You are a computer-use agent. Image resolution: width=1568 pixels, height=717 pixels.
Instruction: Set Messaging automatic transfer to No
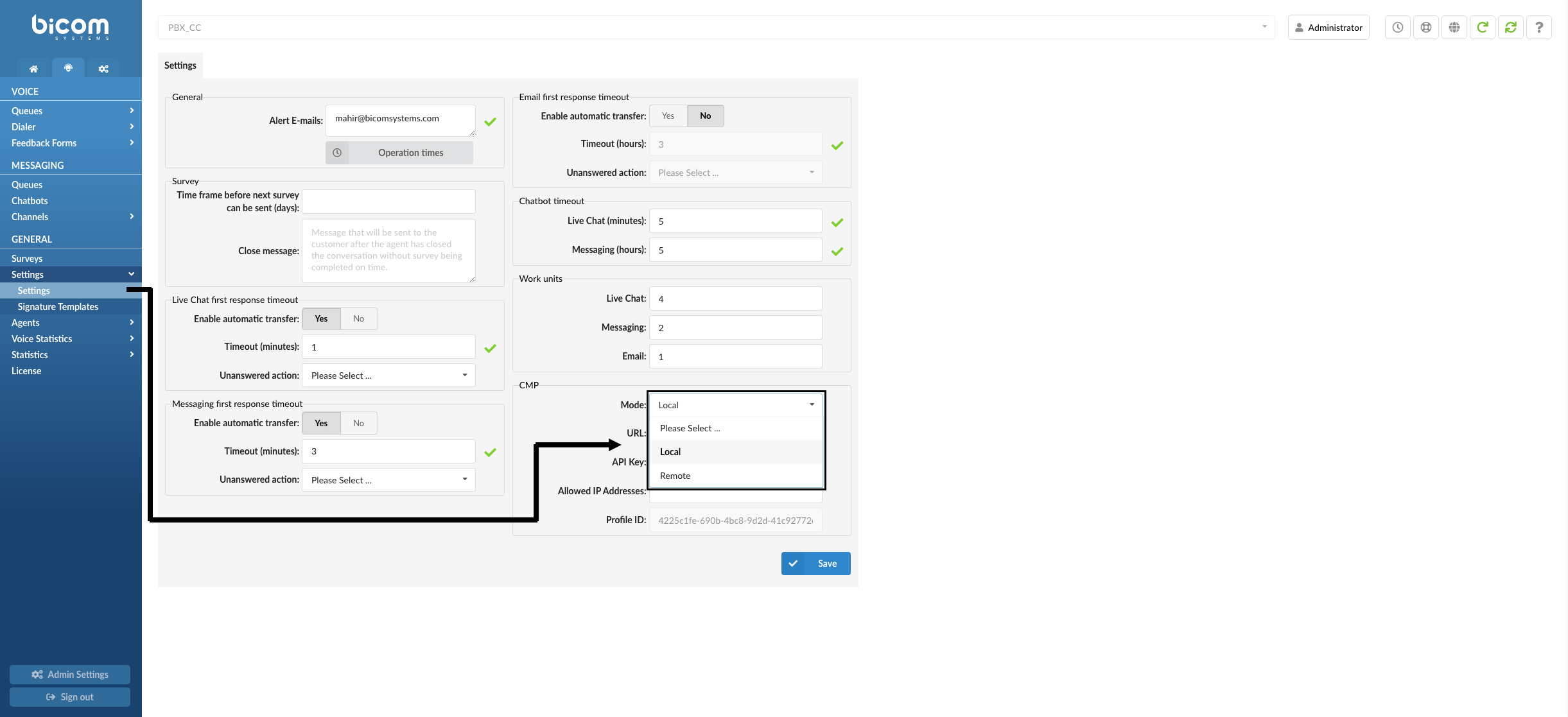[358, 423]
